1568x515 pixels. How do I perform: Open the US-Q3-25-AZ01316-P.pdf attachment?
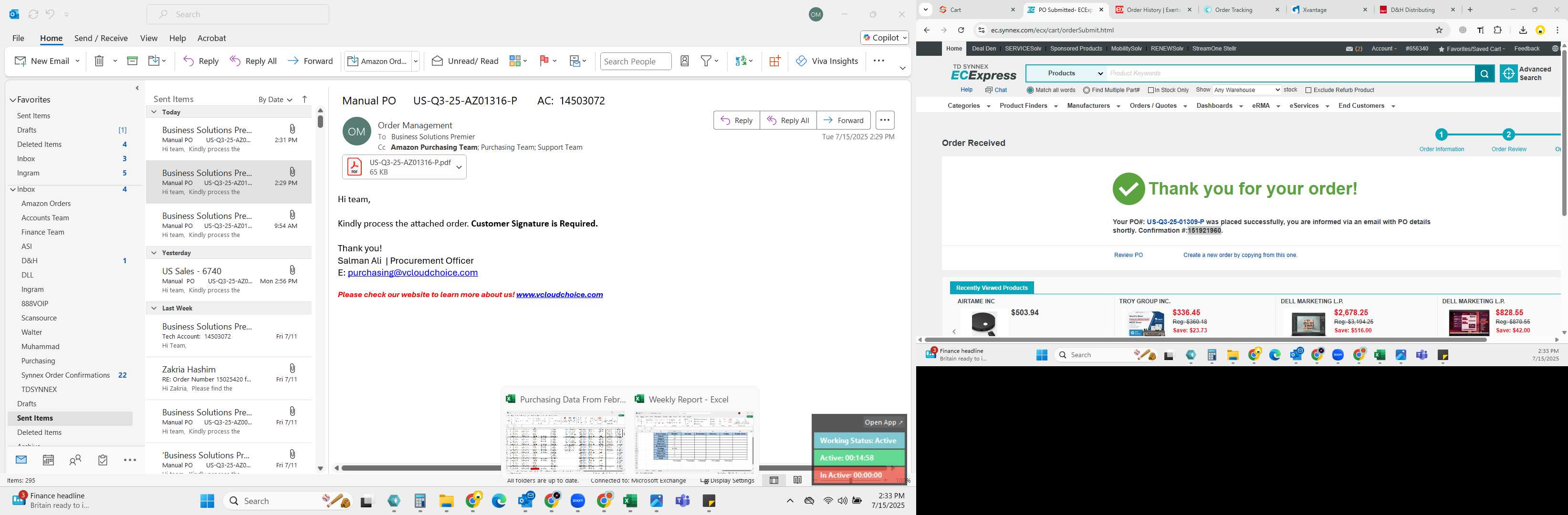pyautogui.click(x=398, y=167)
